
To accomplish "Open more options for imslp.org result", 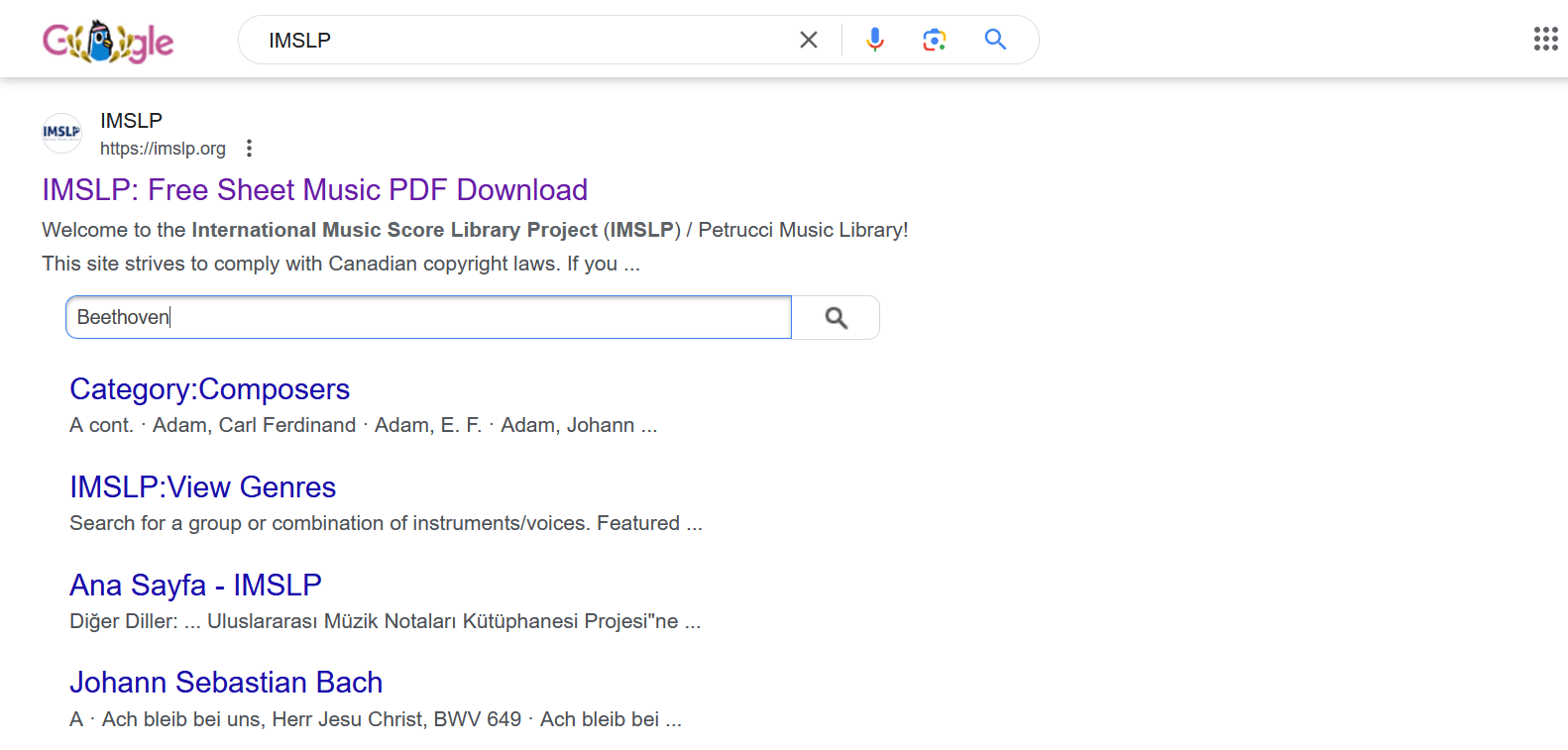I will (250, 148).
